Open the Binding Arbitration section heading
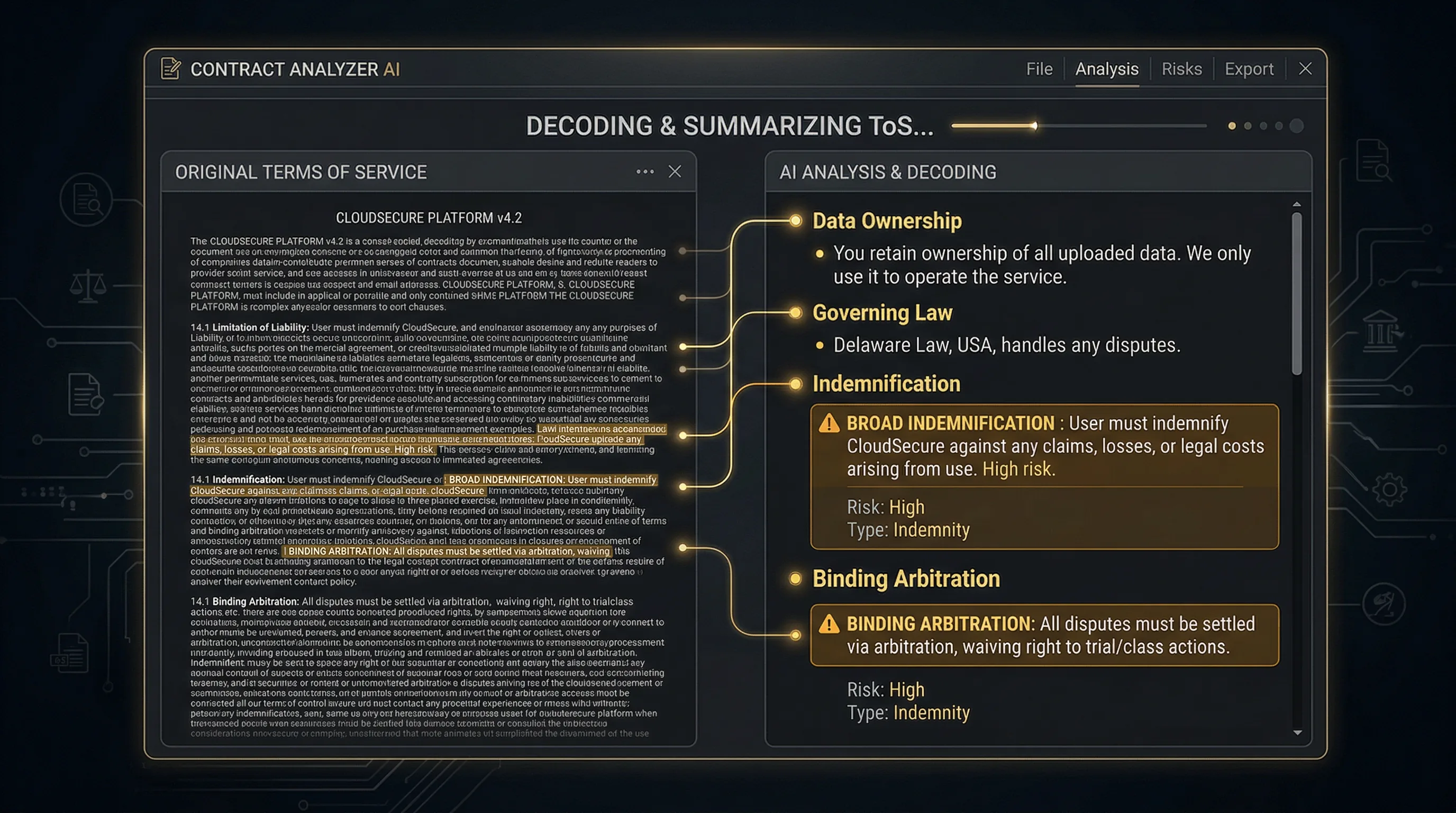Viewport: 1456px width, 813px height. coord(906,579)
